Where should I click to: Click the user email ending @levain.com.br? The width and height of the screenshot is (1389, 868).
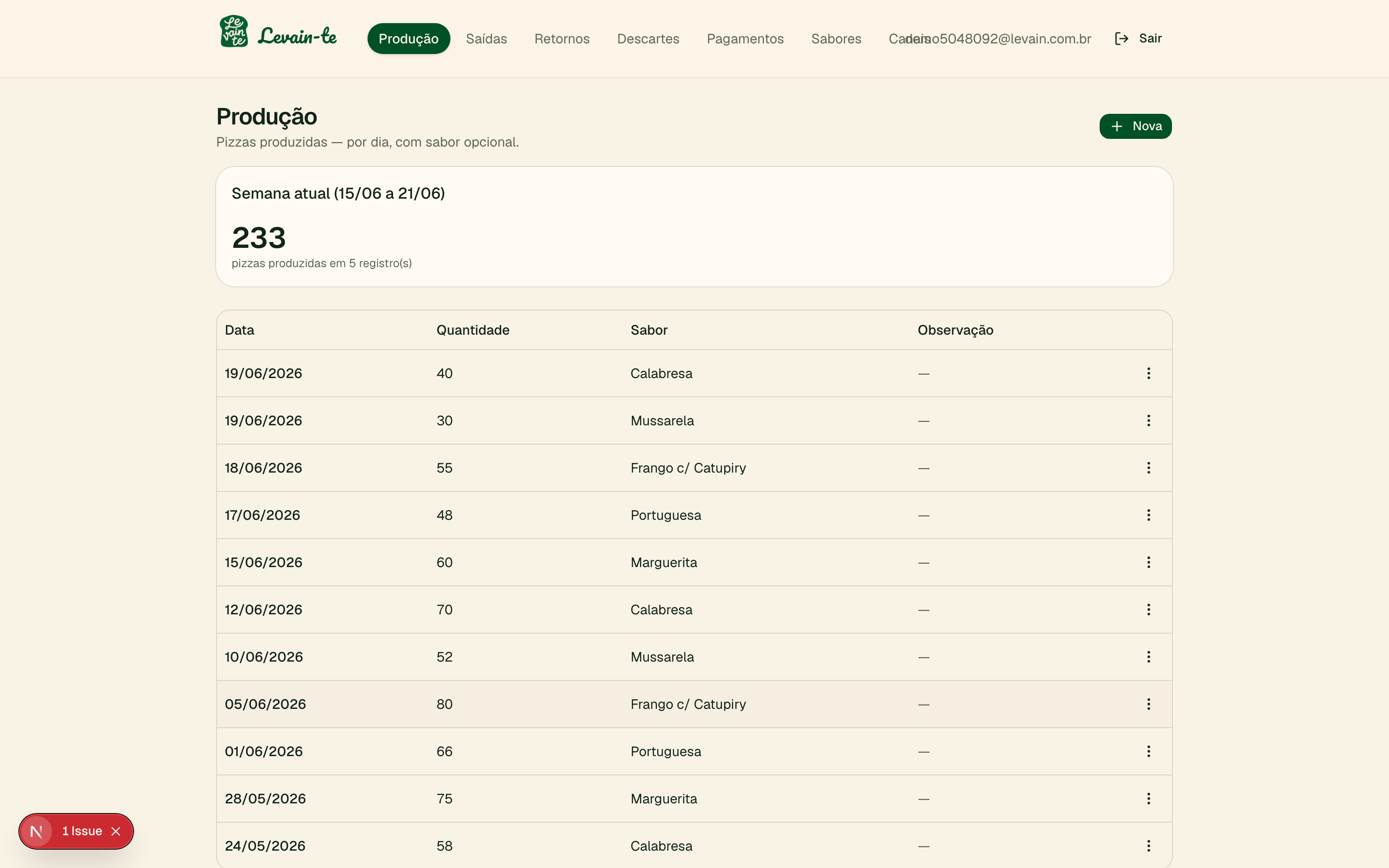(x=998, y=39)
